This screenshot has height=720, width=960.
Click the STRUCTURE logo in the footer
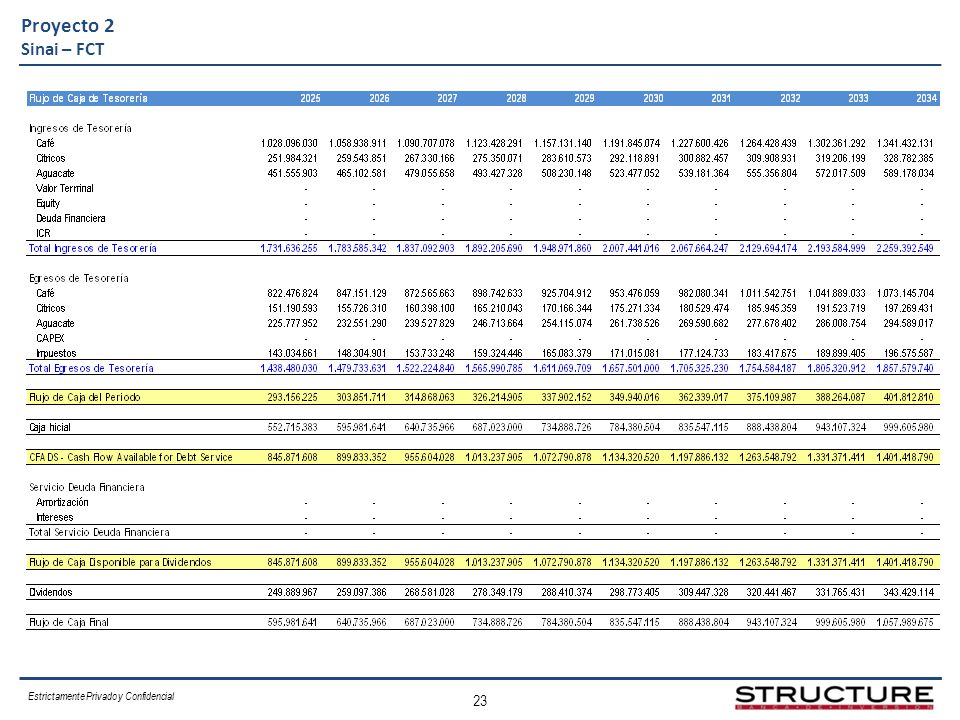click(x=834, y=697)
